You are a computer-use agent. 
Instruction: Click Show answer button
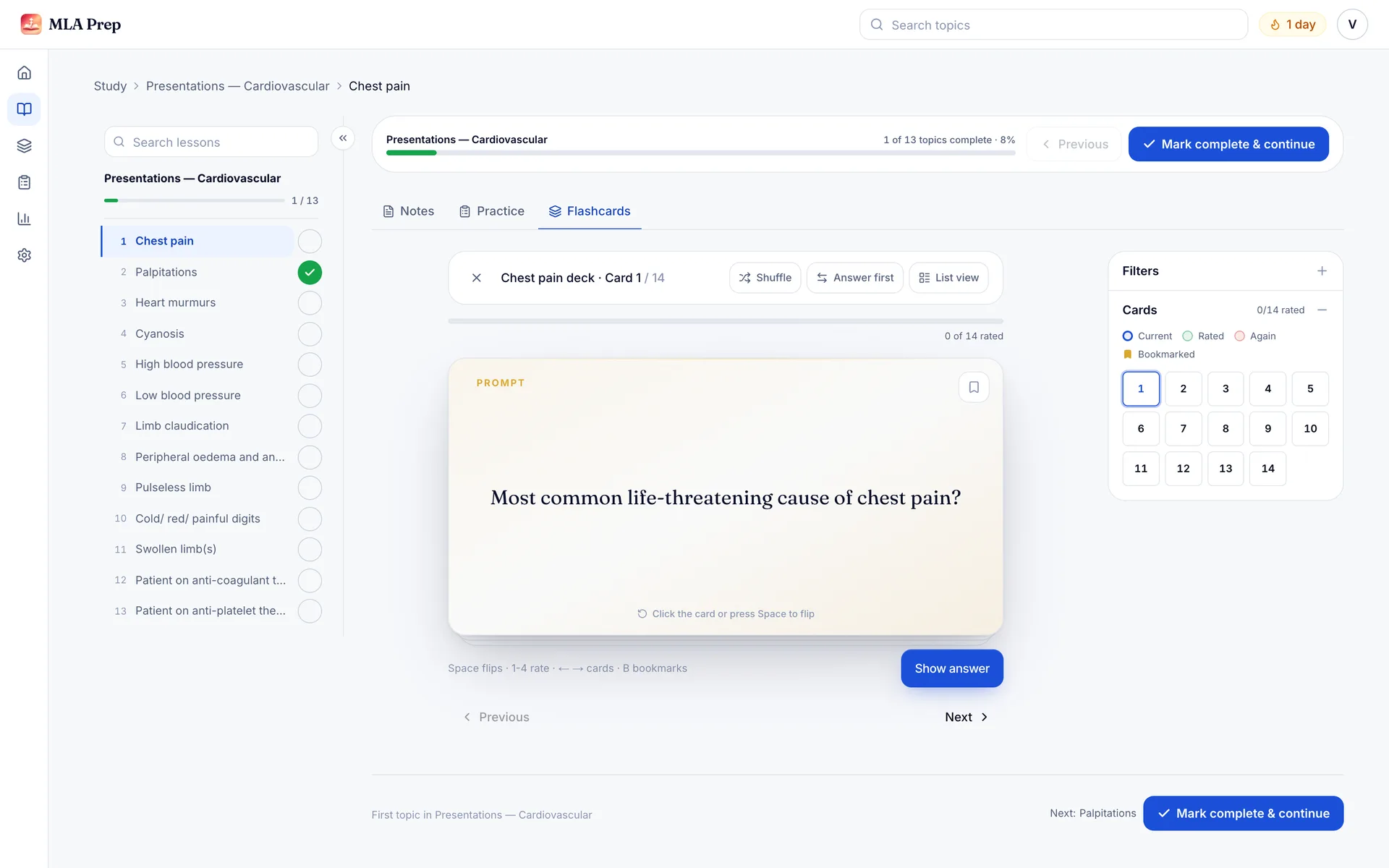click(x=952, y=668)
